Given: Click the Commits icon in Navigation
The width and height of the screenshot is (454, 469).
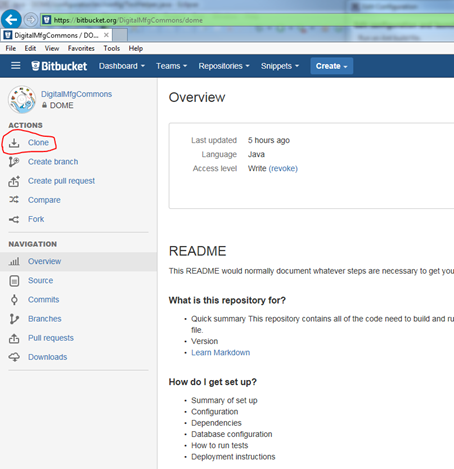Looking at the screenshot, I should tap(14, 300).
